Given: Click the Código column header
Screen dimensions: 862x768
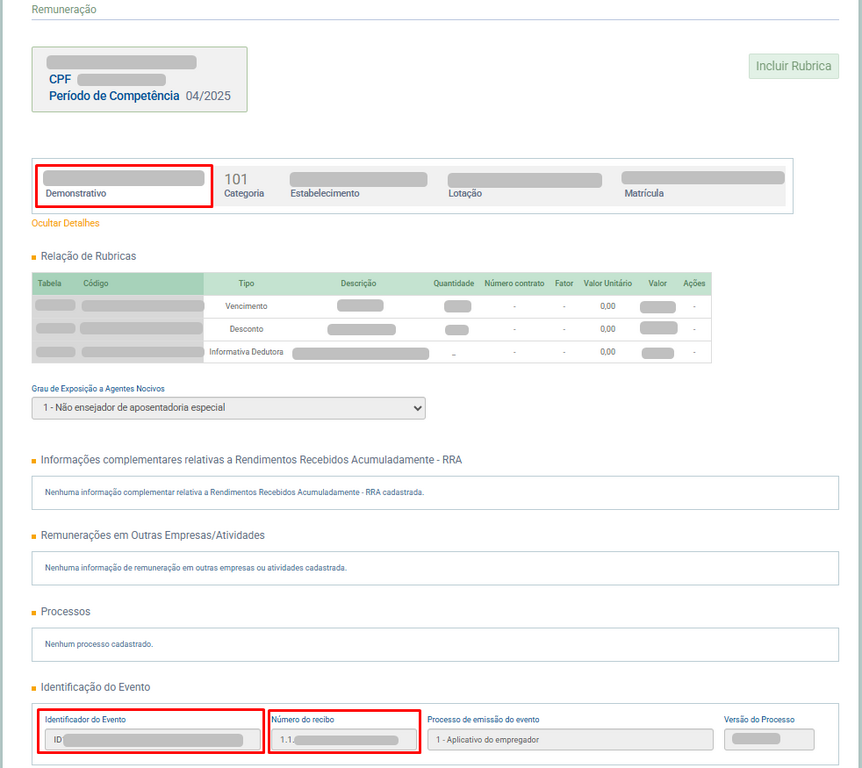Looking at the screenshot, I should pyautogui.click(x=96, y=284).
